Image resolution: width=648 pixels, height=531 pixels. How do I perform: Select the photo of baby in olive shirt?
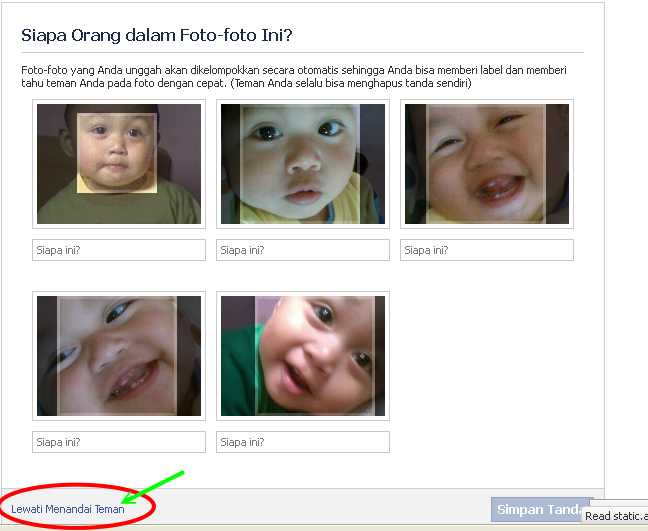click(x=119, y=164)
